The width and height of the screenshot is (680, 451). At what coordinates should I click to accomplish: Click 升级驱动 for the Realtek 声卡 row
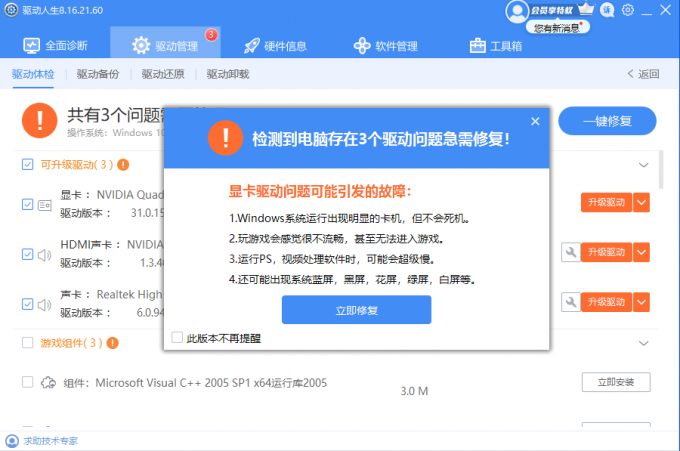coord(606,302)
